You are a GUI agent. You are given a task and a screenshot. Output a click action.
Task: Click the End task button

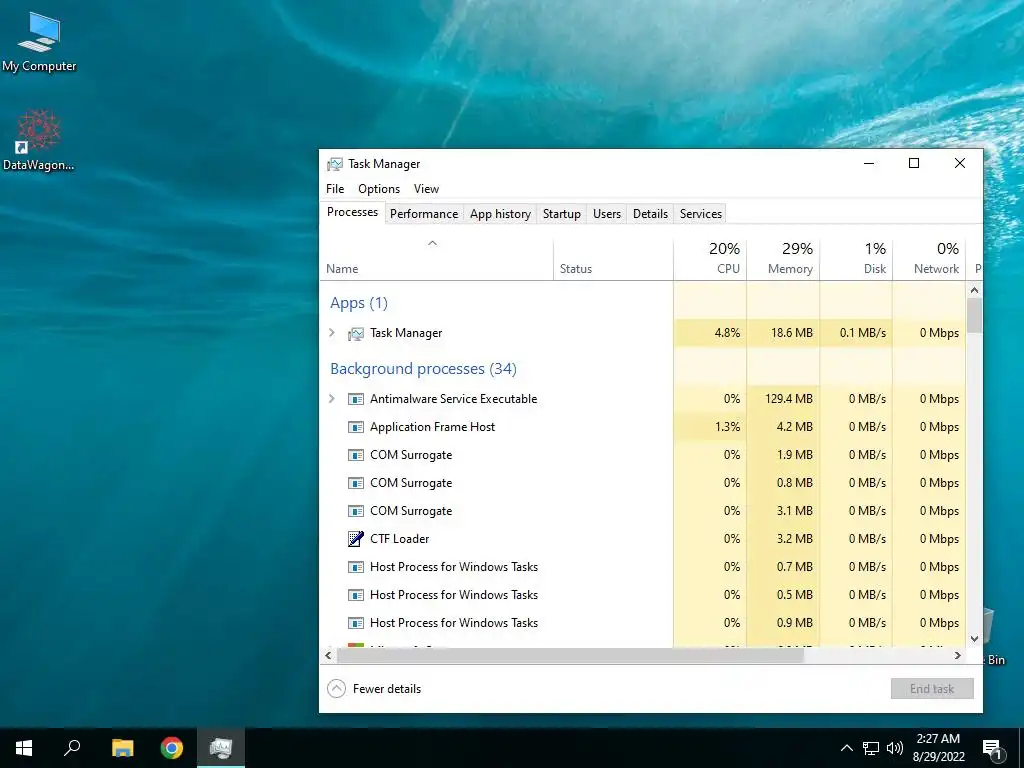pyautogui.click(x=932, y=689)
